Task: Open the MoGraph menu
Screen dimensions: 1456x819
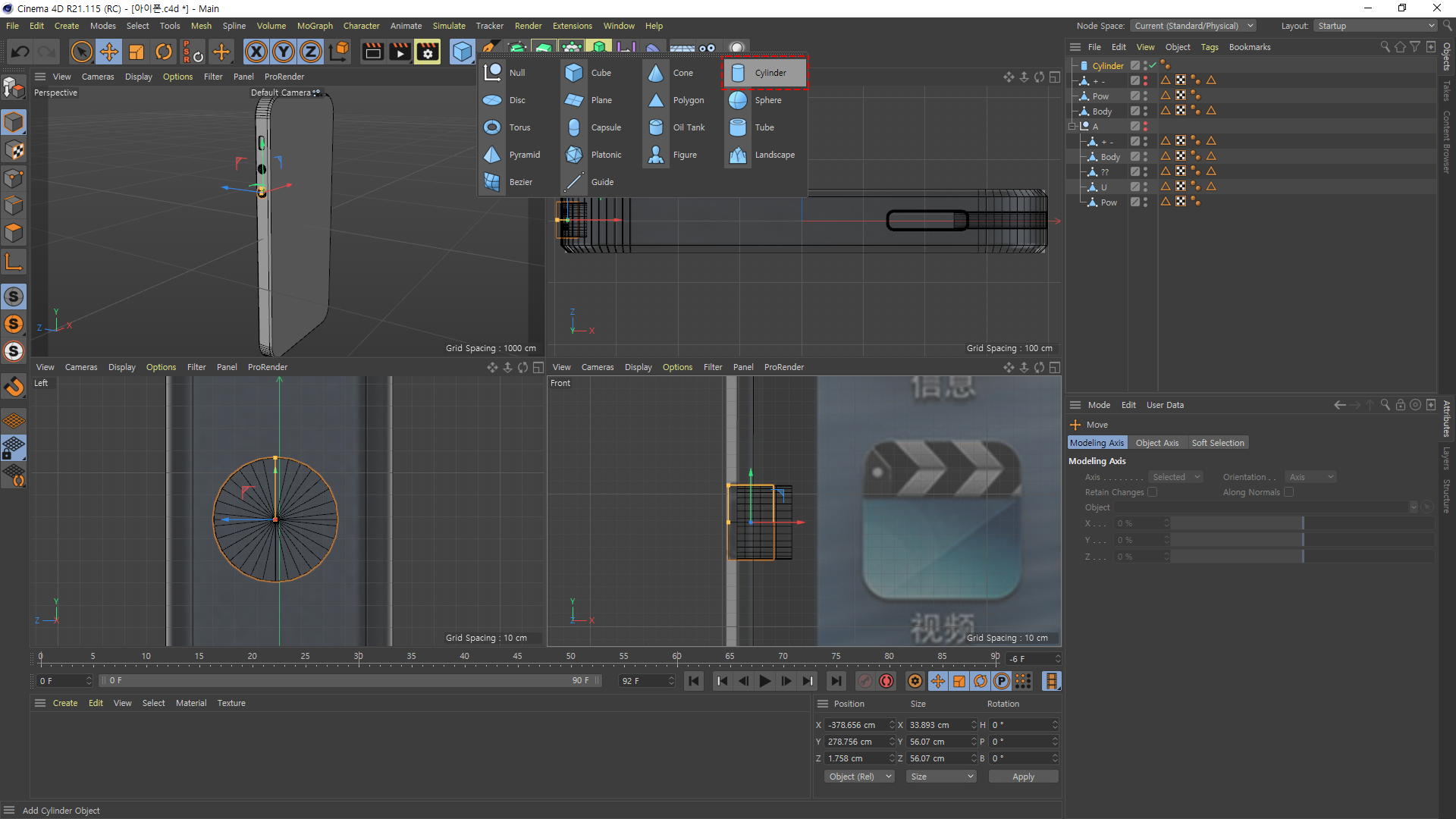Action: [315, 26]
